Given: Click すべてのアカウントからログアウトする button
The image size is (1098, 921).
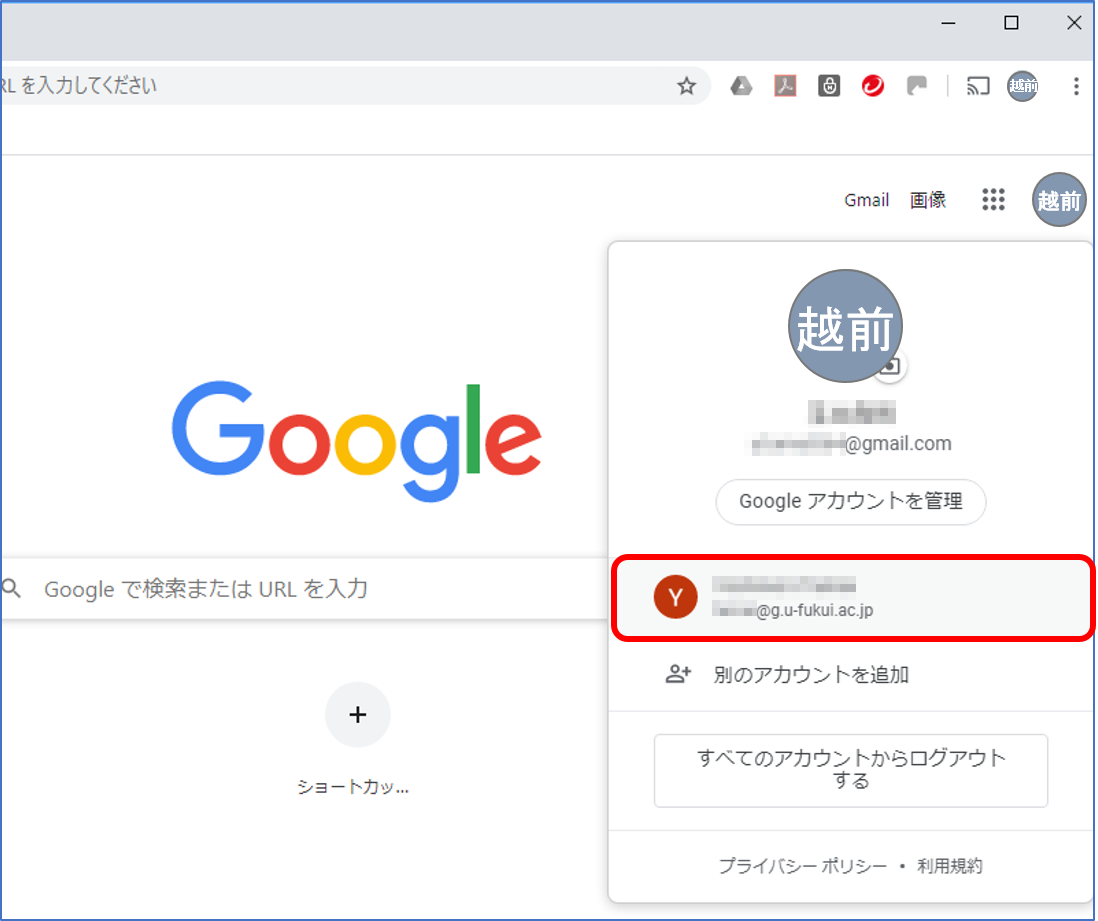Looking at the screenshot, I should [x=851, y=770].
